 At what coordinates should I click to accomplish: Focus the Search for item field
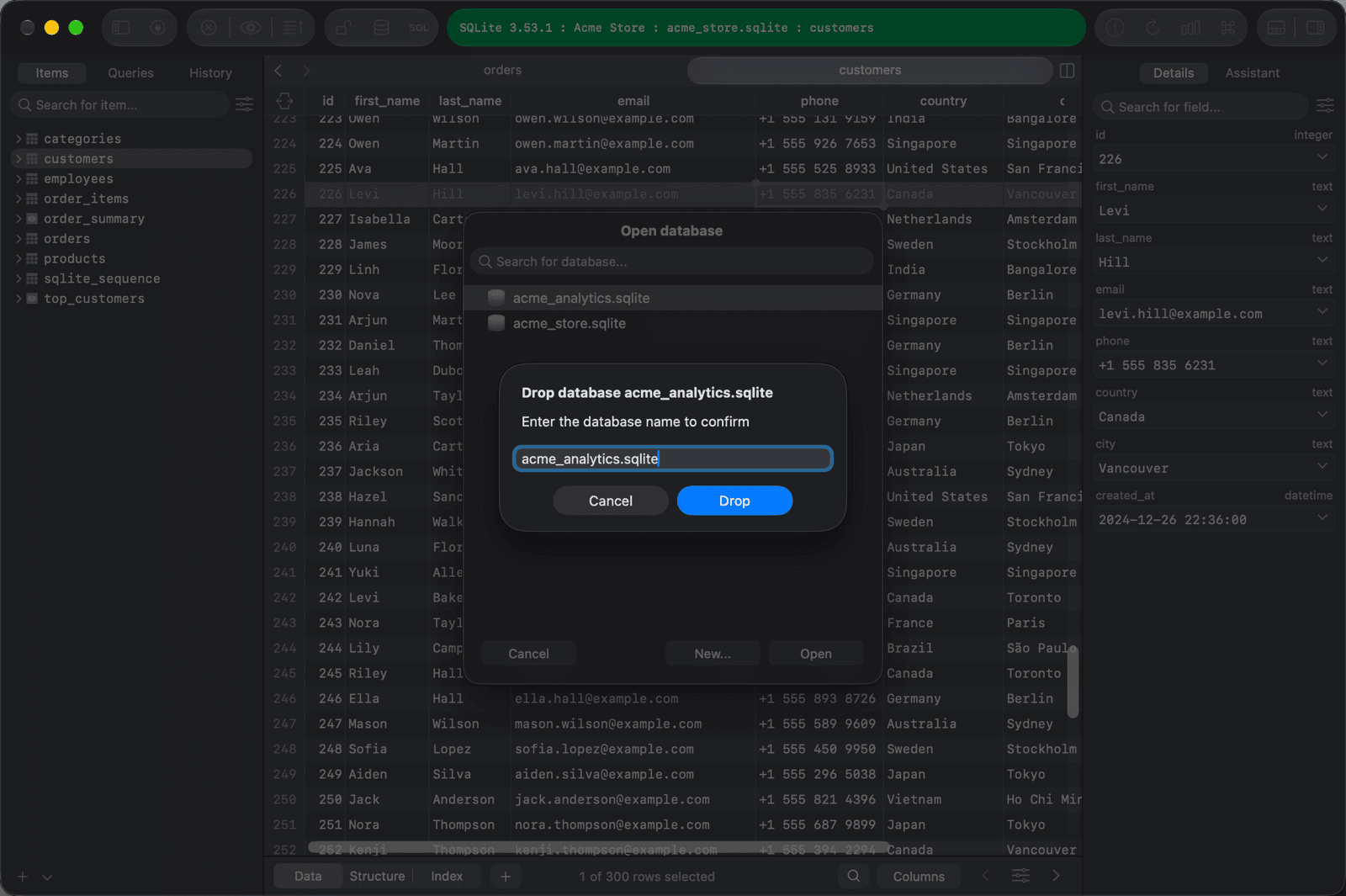pos(119,105)
